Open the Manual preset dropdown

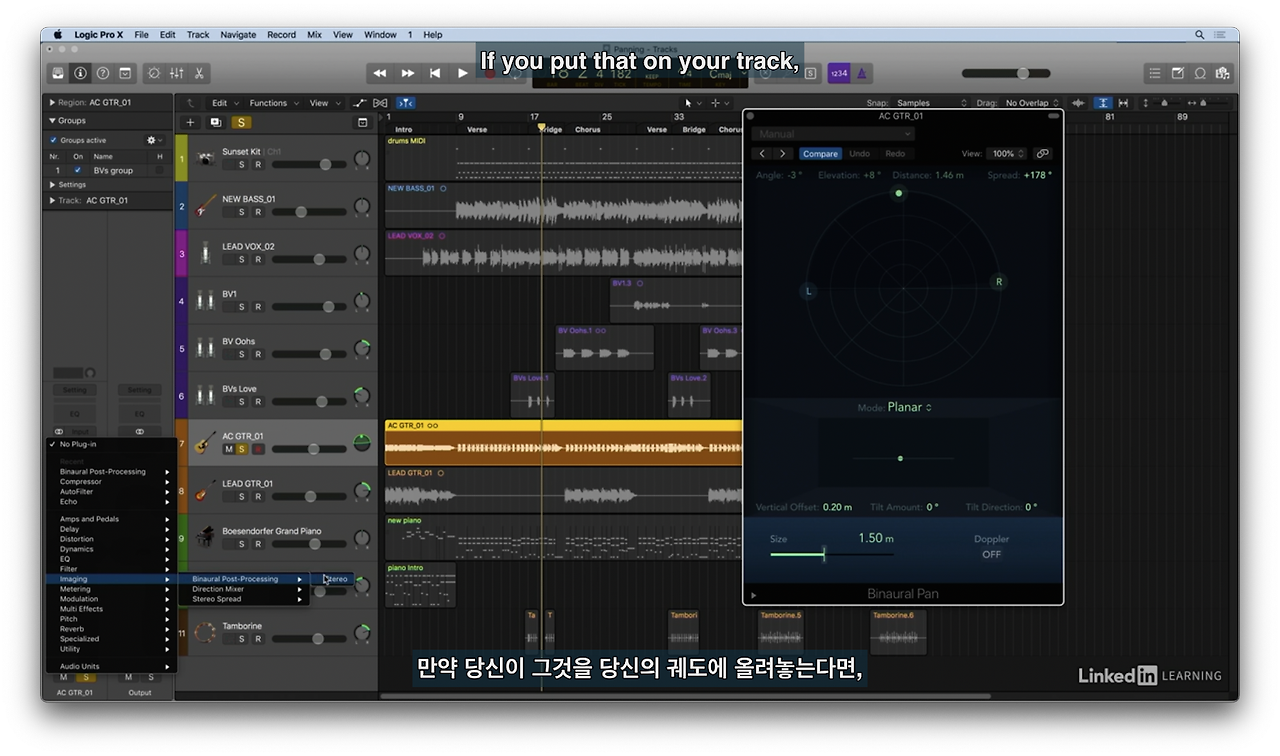click(x=835, y=134)
